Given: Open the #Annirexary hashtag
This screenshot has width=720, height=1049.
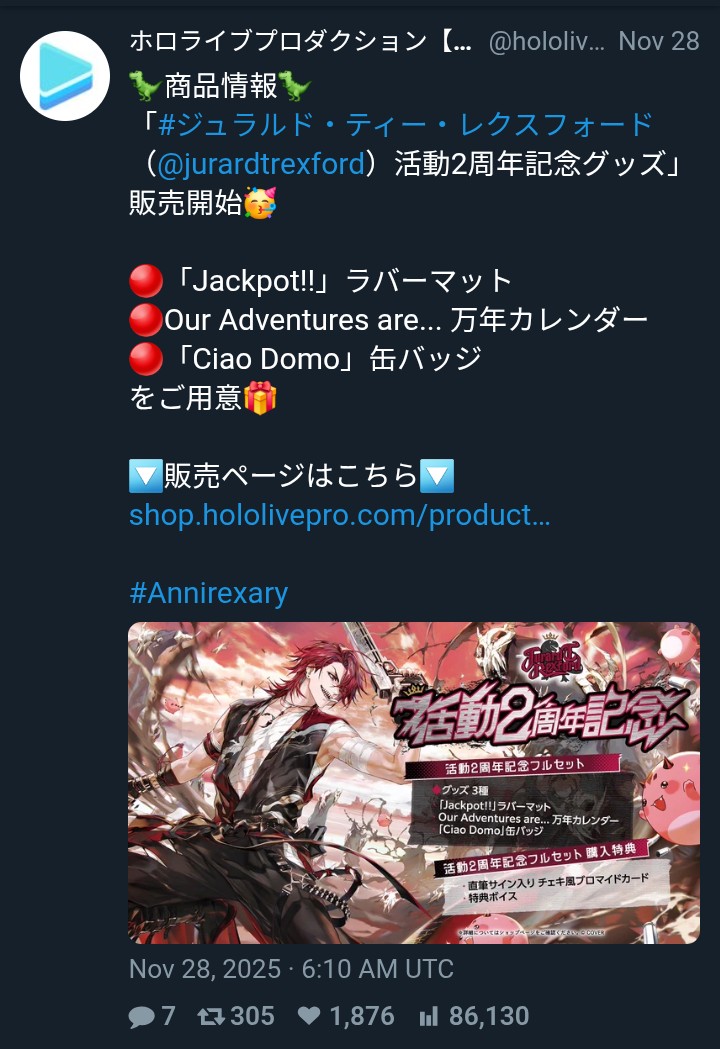Looking at the screenshot, I should pos(208,593).
